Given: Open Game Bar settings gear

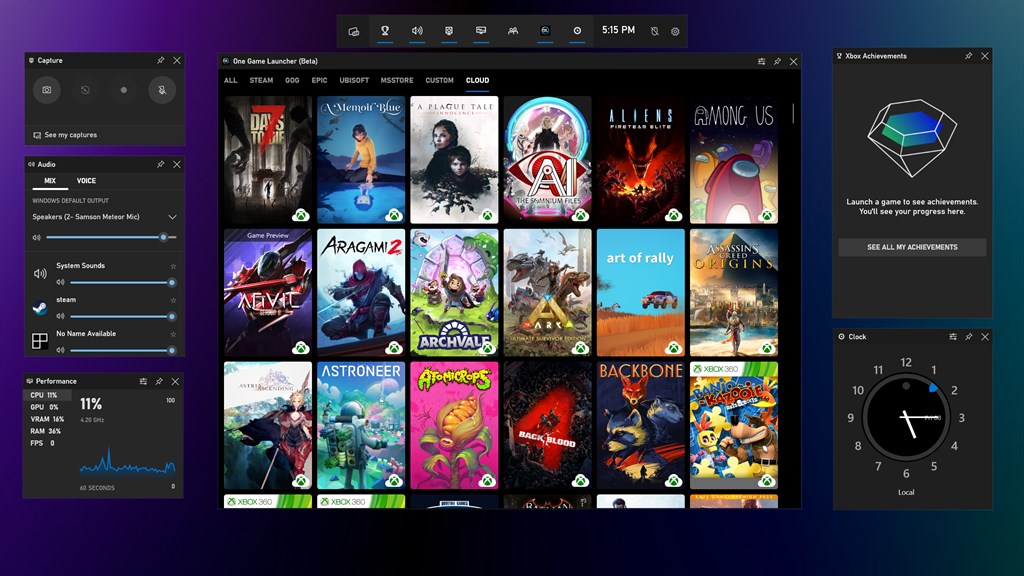Looking at the screenshot, I should [x=675, y=31].
